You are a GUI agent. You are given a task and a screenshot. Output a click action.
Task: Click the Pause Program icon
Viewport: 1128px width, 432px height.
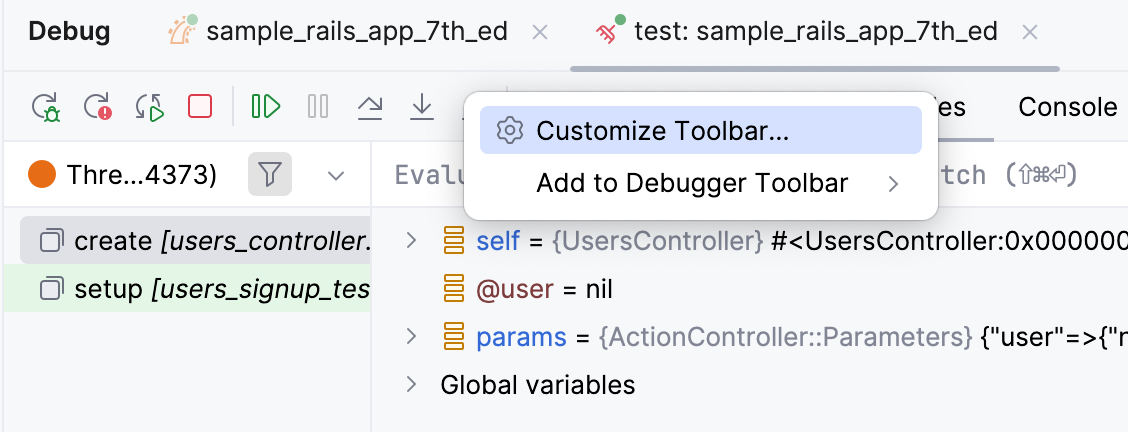click(x=318, y=106)
